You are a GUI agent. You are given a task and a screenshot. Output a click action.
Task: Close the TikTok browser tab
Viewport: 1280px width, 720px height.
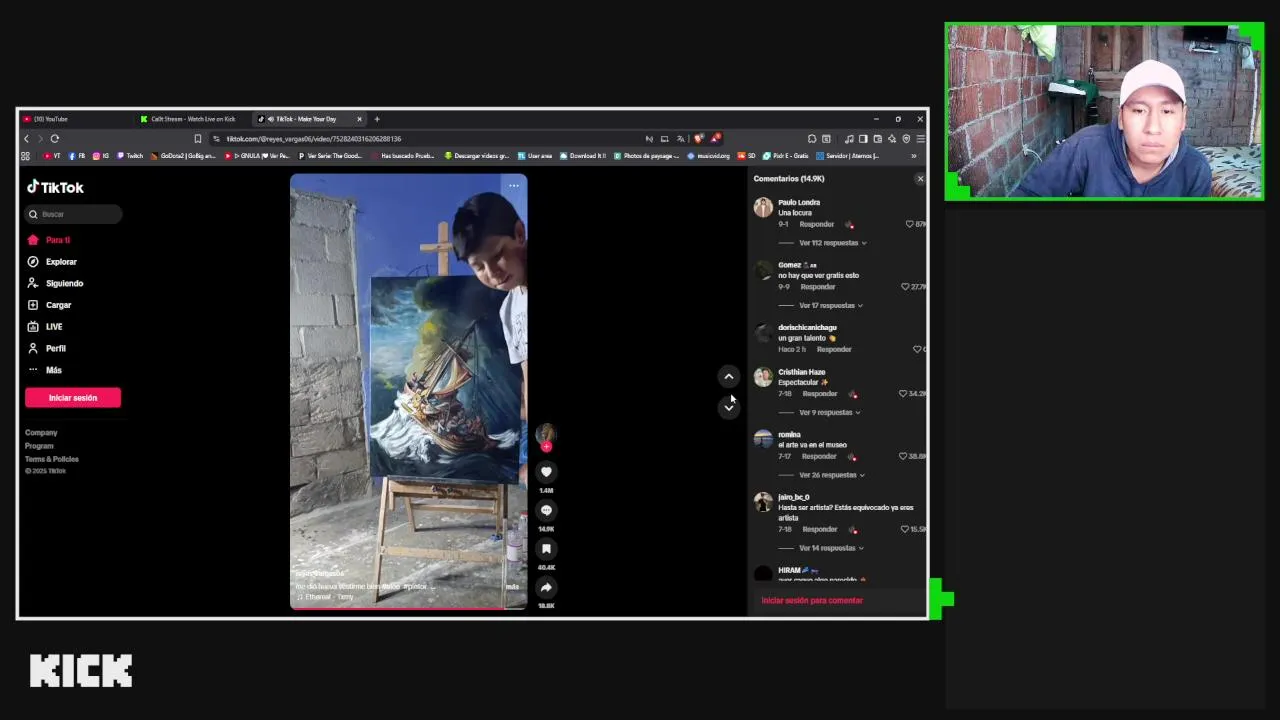tap(359, 119)
